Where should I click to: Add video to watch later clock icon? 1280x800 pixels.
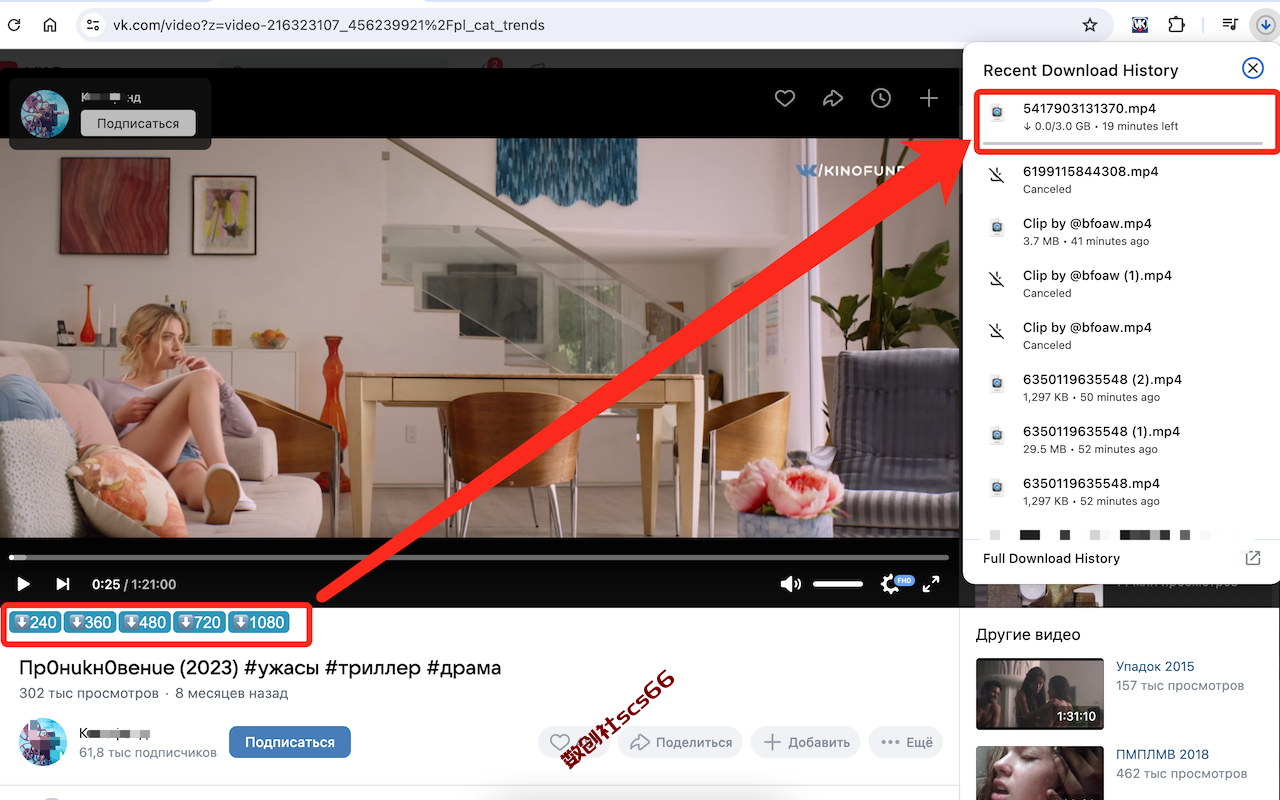pos(881,98)
